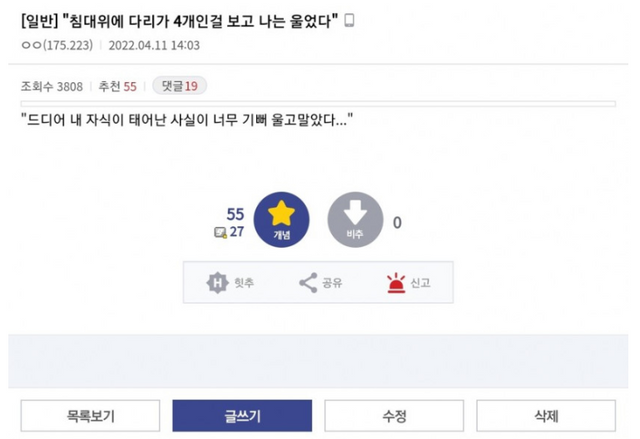This screenshot has width=640, height=439.
Task: Click the 글쓰기 write post button
Action: click(x=241, y=415)
